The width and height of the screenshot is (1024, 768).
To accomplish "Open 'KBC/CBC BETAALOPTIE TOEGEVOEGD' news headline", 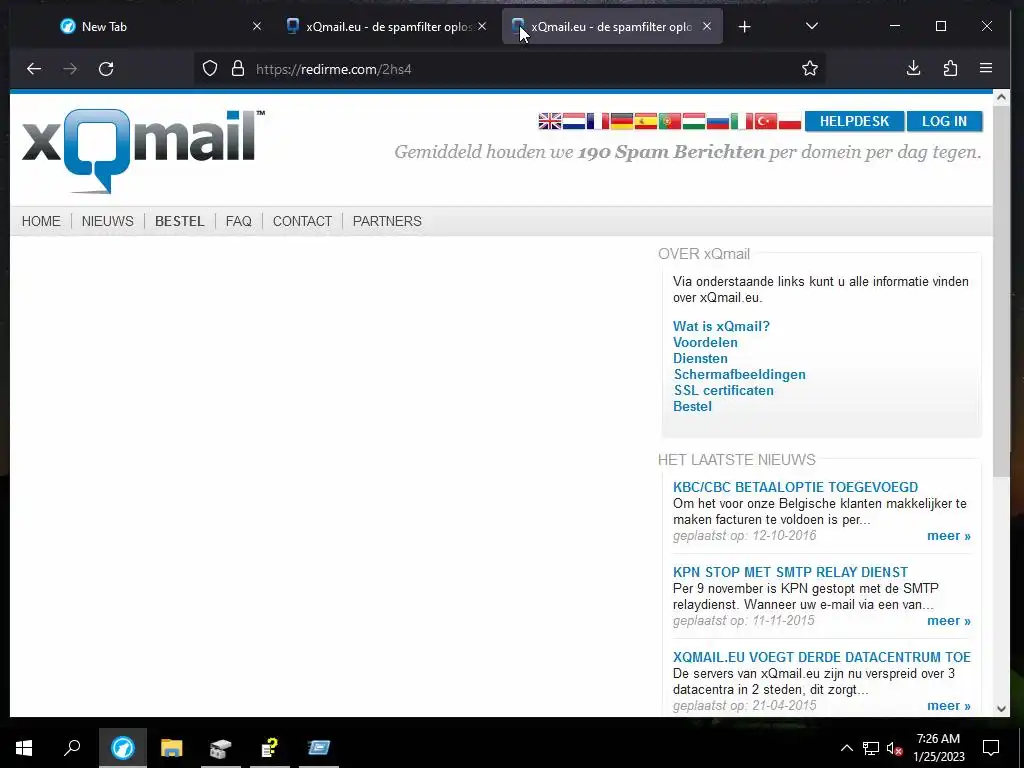I will click(795, 487).
